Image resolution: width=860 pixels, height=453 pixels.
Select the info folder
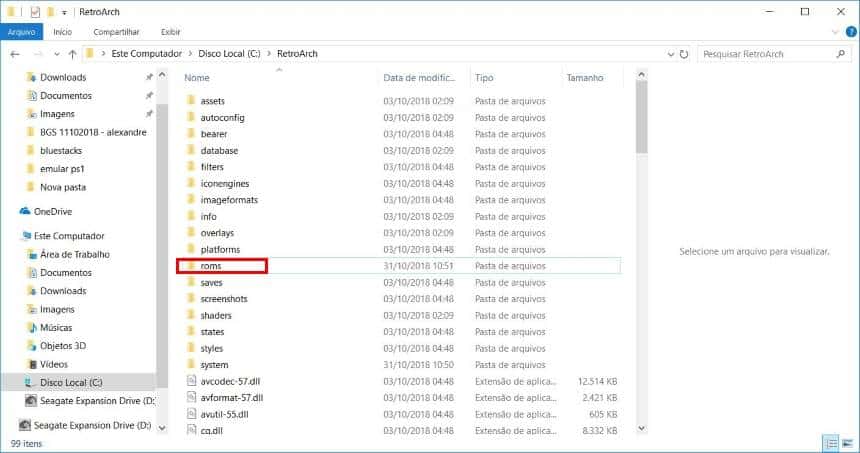click(x=208, y=217)
